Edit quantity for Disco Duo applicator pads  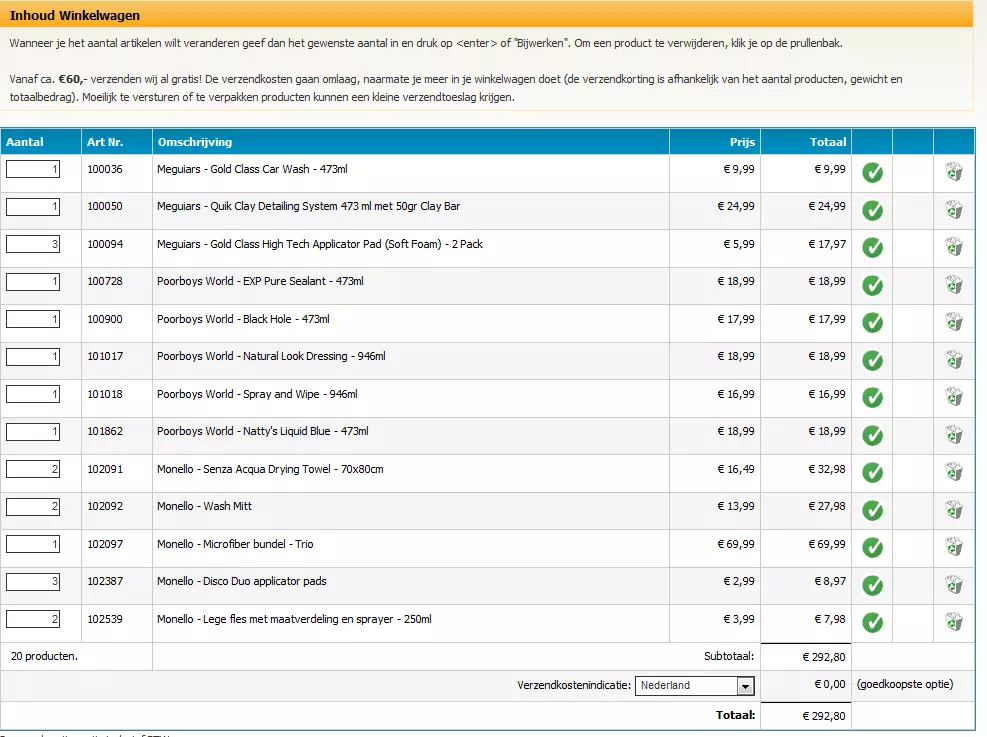pos(33,582)
